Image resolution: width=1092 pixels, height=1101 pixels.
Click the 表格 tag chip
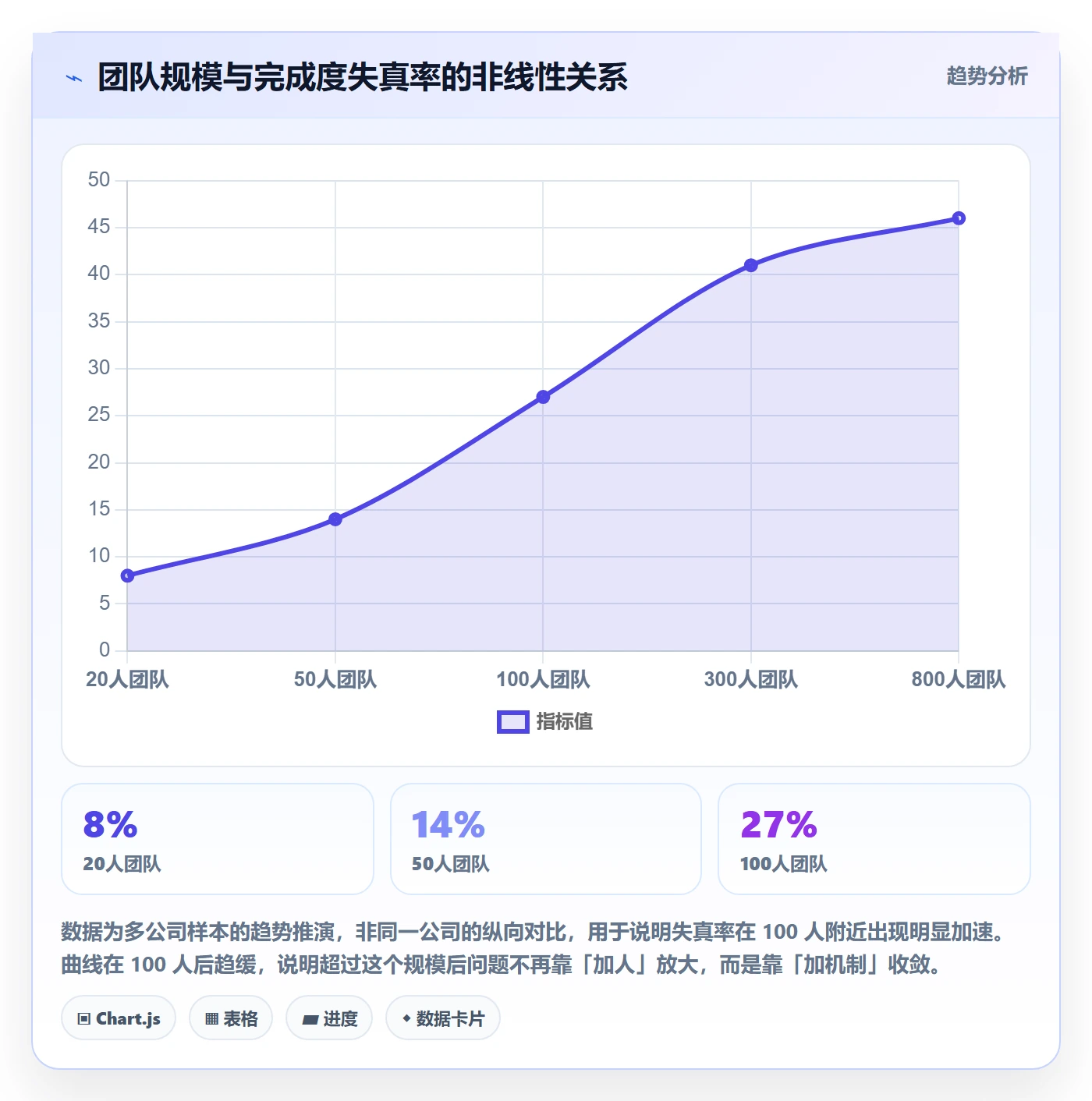231,1018
